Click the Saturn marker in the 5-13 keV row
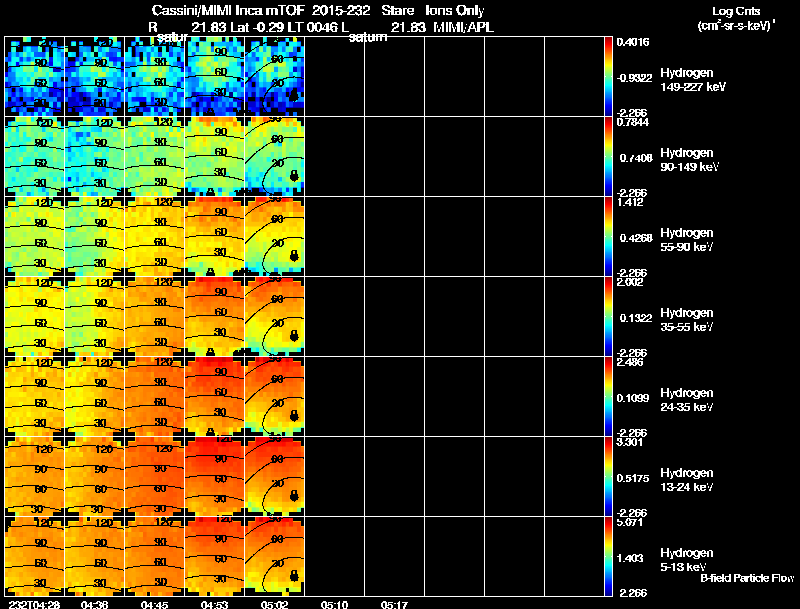 294,576
